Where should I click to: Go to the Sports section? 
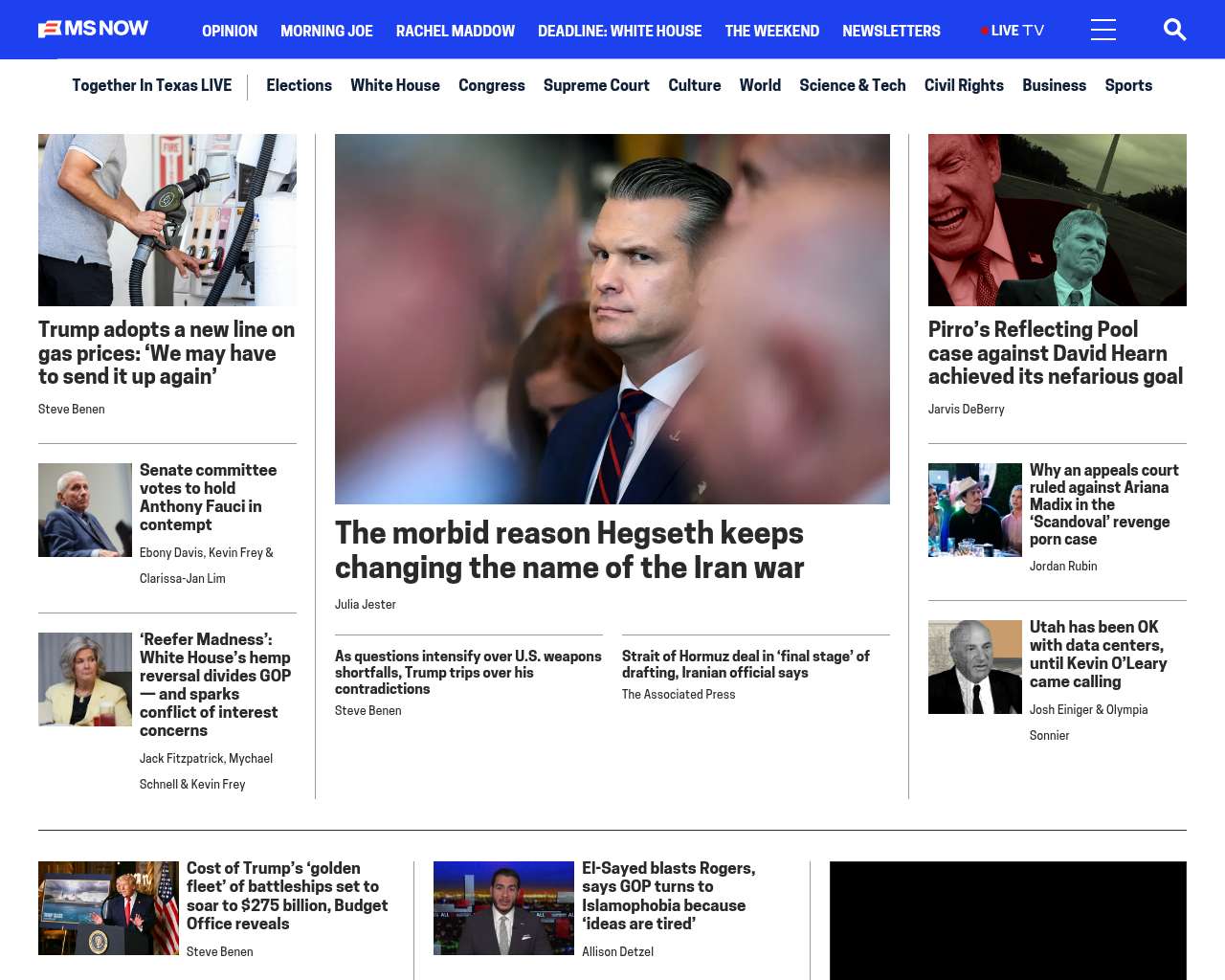1128,85
